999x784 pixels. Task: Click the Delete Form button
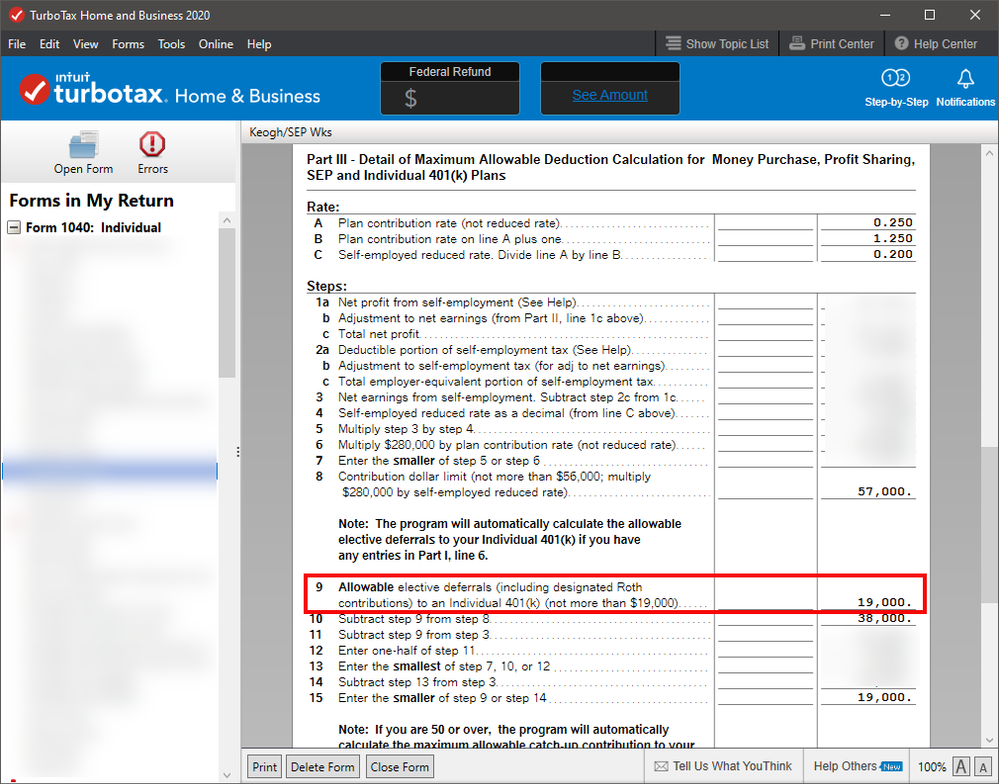(322, 767)
